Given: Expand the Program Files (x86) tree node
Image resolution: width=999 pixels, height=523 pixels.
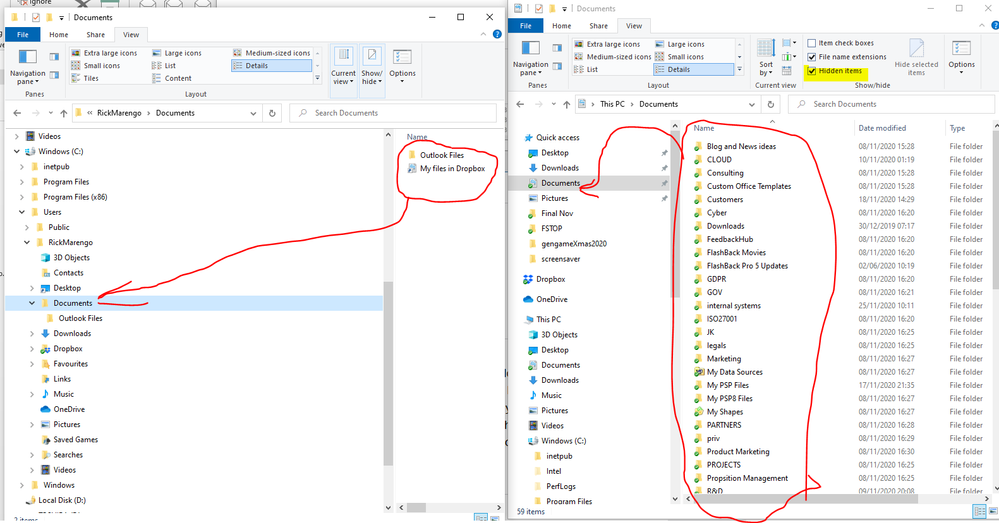Looking at the screenshot, I should 22,197.
